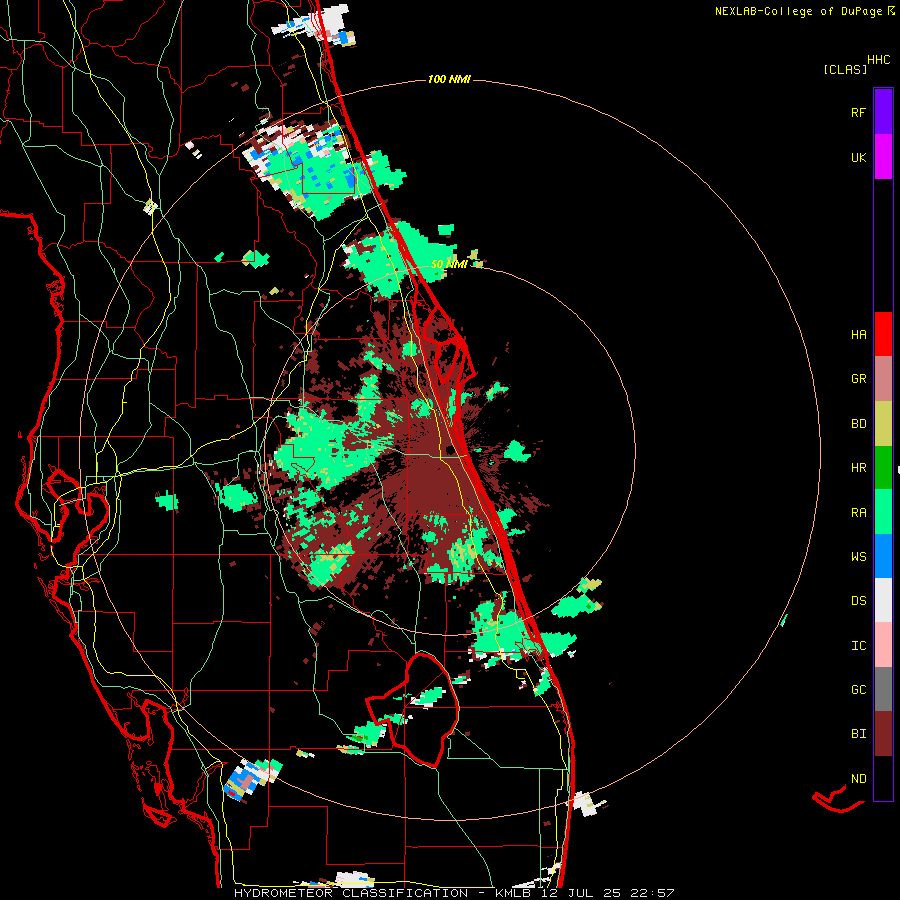
Task: Click the ND legend label
Action: click(858, 779)
